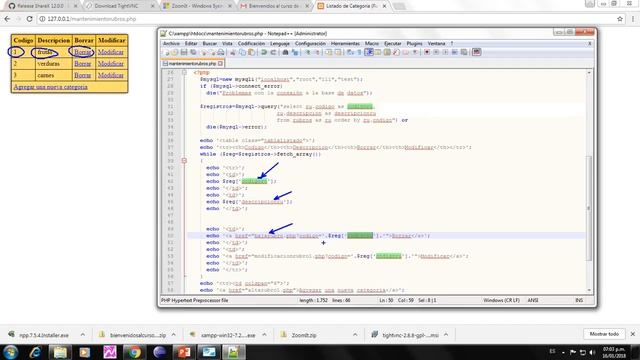Click the Zoom Out toolbar icon

[318, 52]
